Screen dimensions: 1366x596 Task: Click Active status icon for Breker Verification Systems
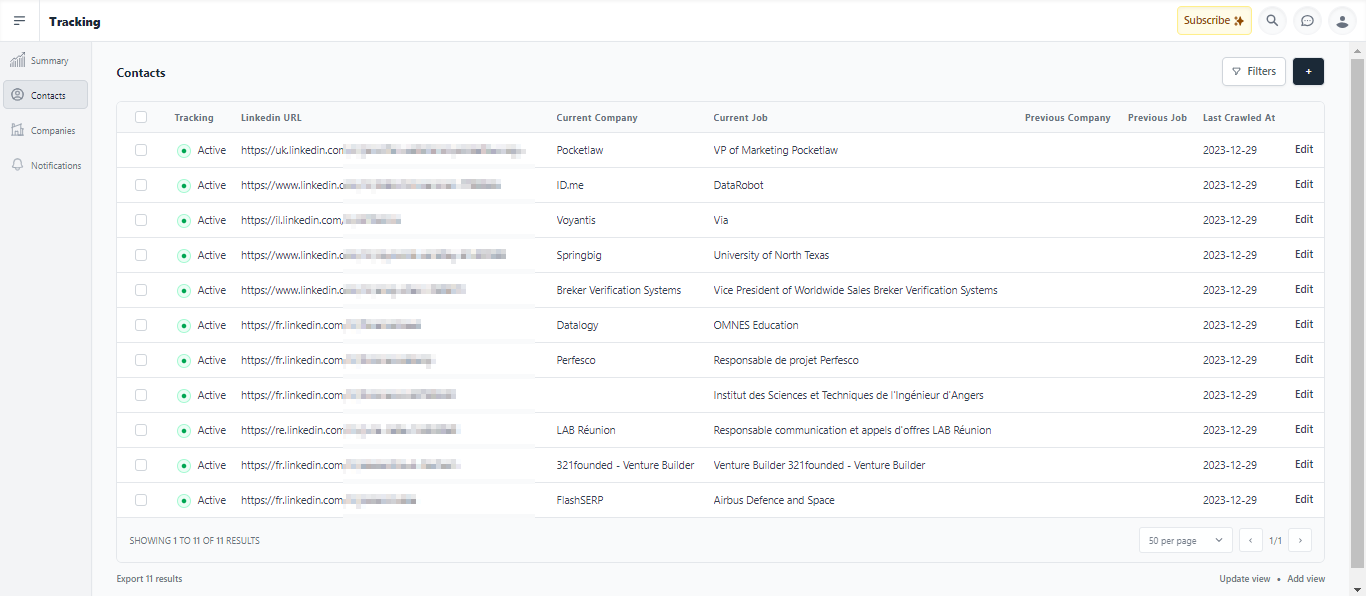(x=184, y=291)
